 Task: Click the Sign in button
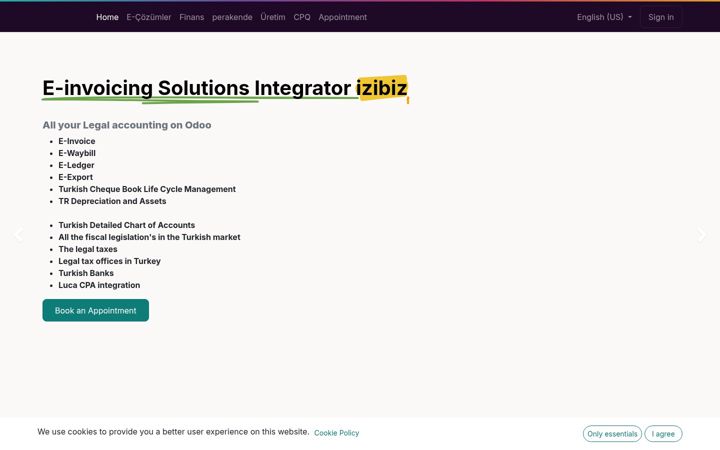pyautogui.click(x=661, y=17)
